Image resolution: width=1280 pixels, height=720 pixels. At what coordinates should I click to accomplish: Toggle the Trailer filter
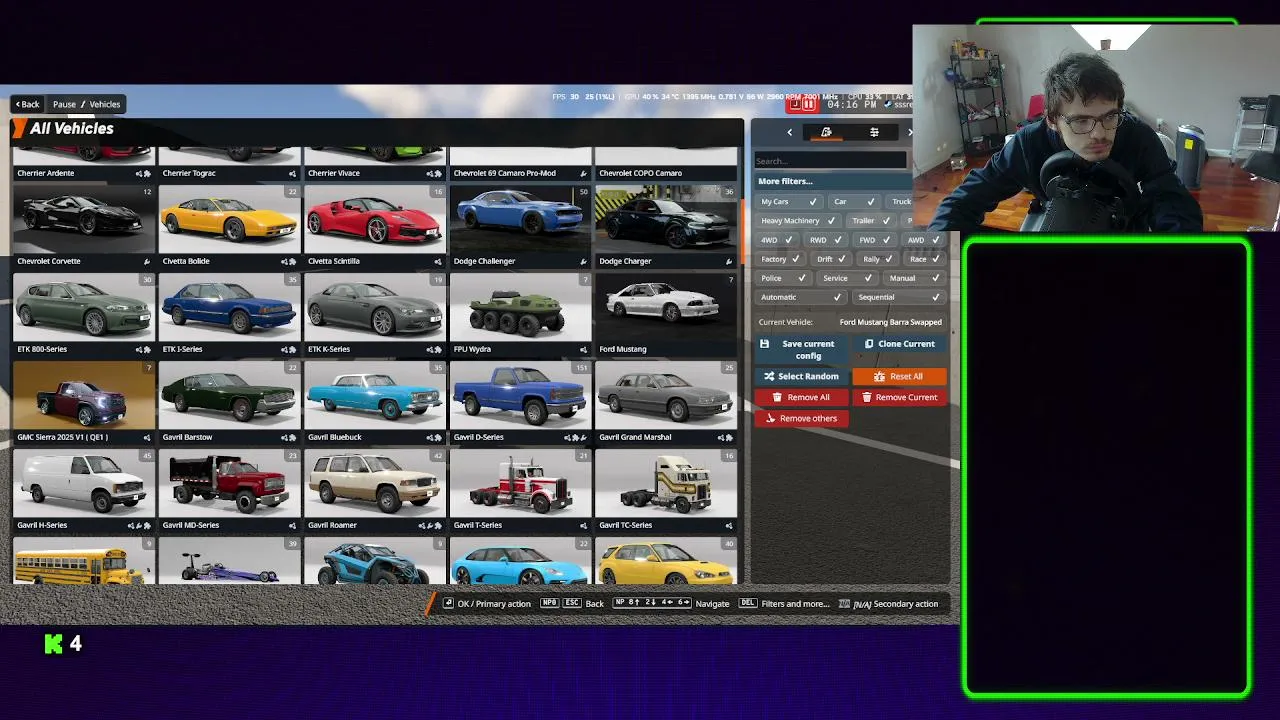871,221
